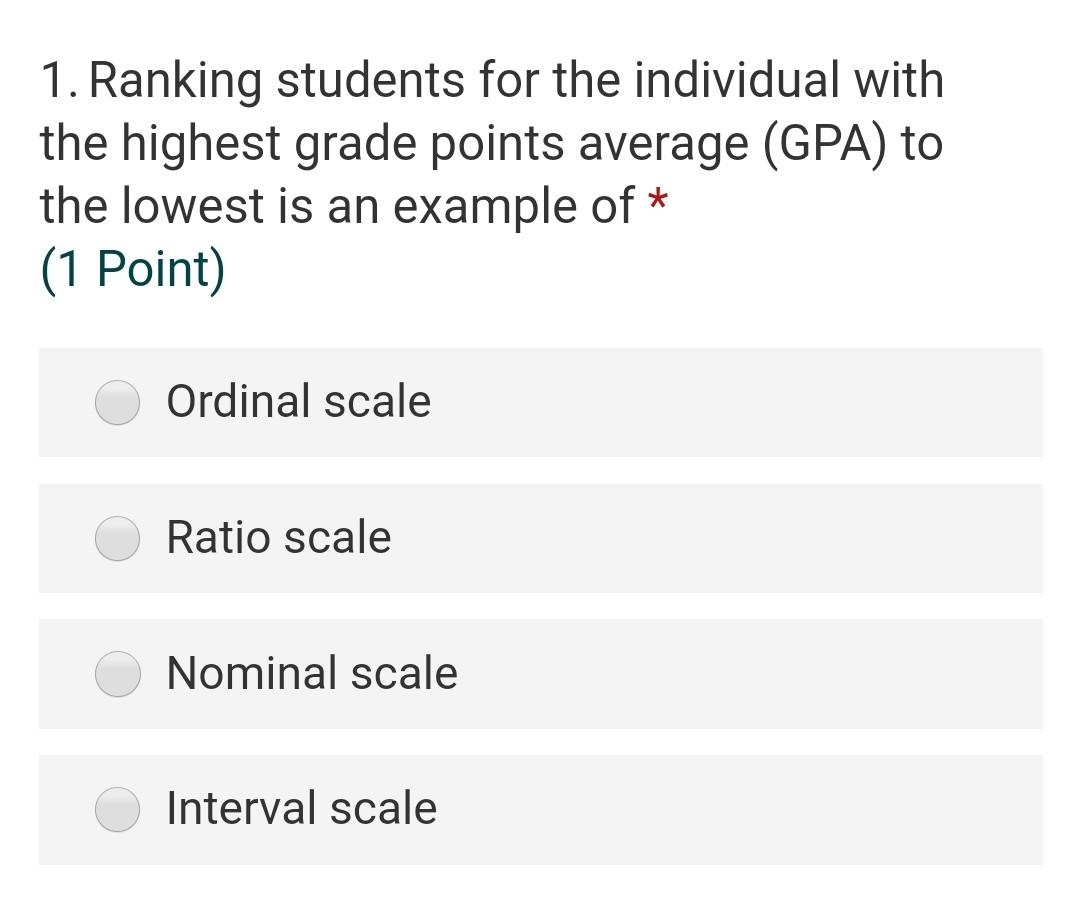Click the Ratio scale label text
1080x912 pixels.
[279, 537]
